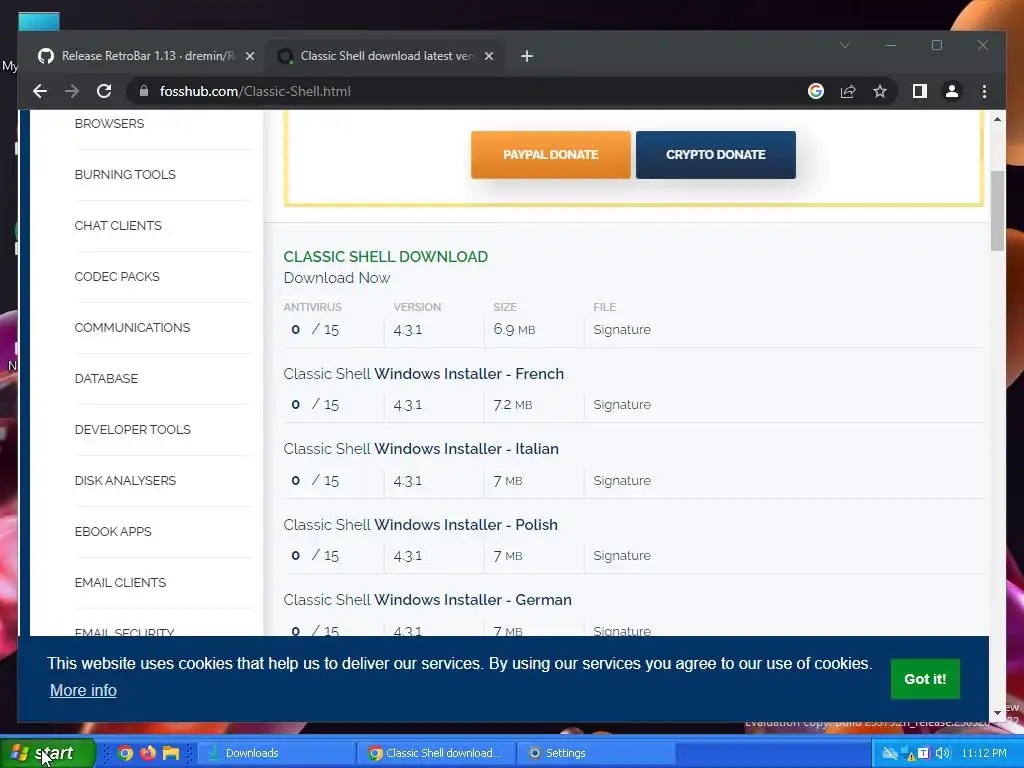The width and height of the screenshot is (1024, 768).
Task: Open the BROWSERS category
Action: click(109, 123)
